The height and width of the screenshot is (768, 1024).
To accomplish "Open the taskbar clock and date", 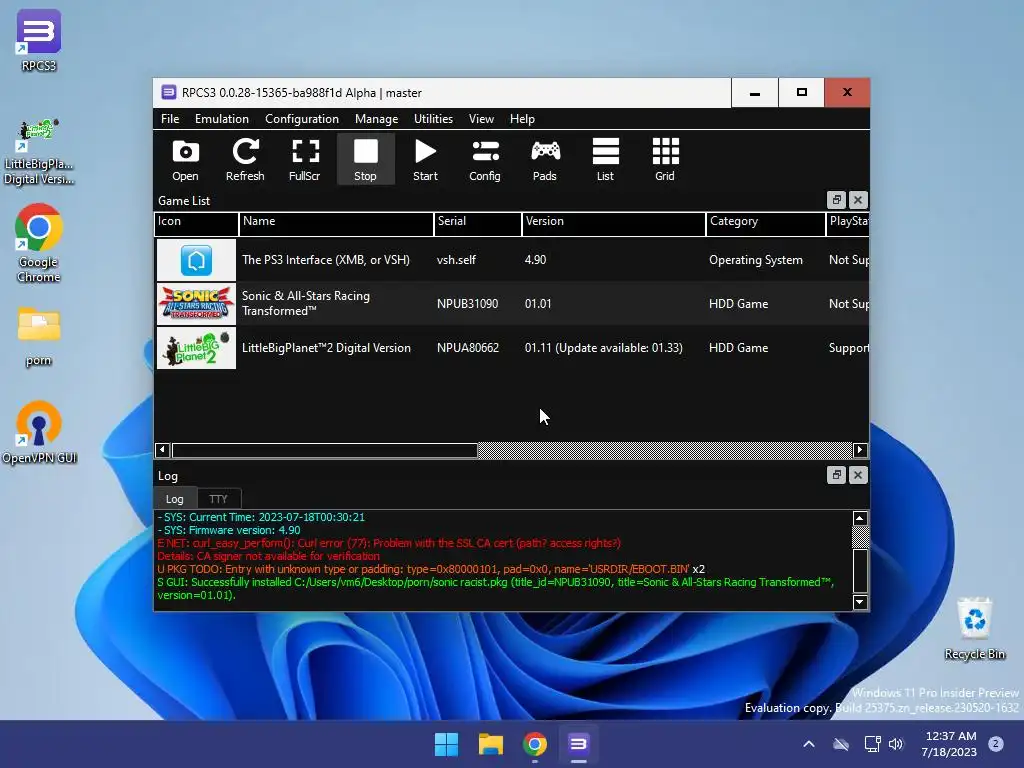I will (950, 744).
